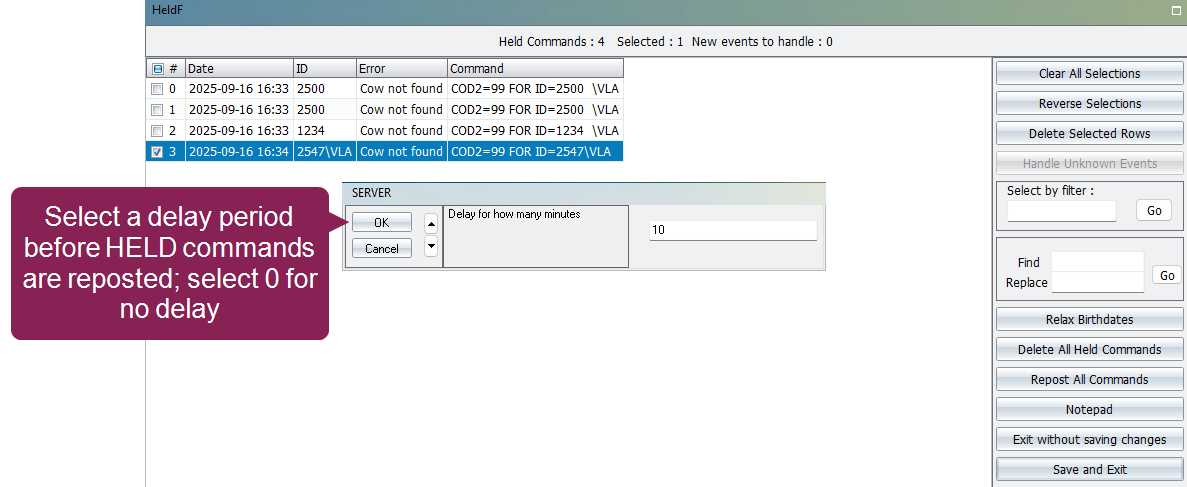Click the Find text field
Viewport: 1187px width, 487px height.
1097,262
